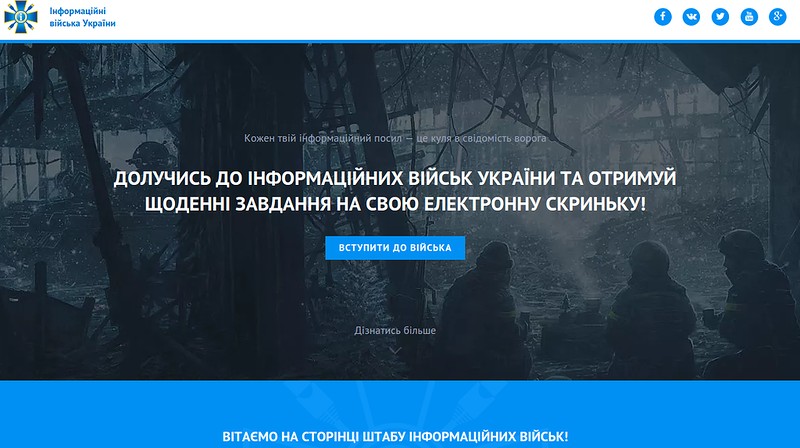Click the ВІТАЄМО НА СТОРІНЦІ ШТАБУ heading
Viewport: 800px width, 448px height.
click(x=395, y=437)
